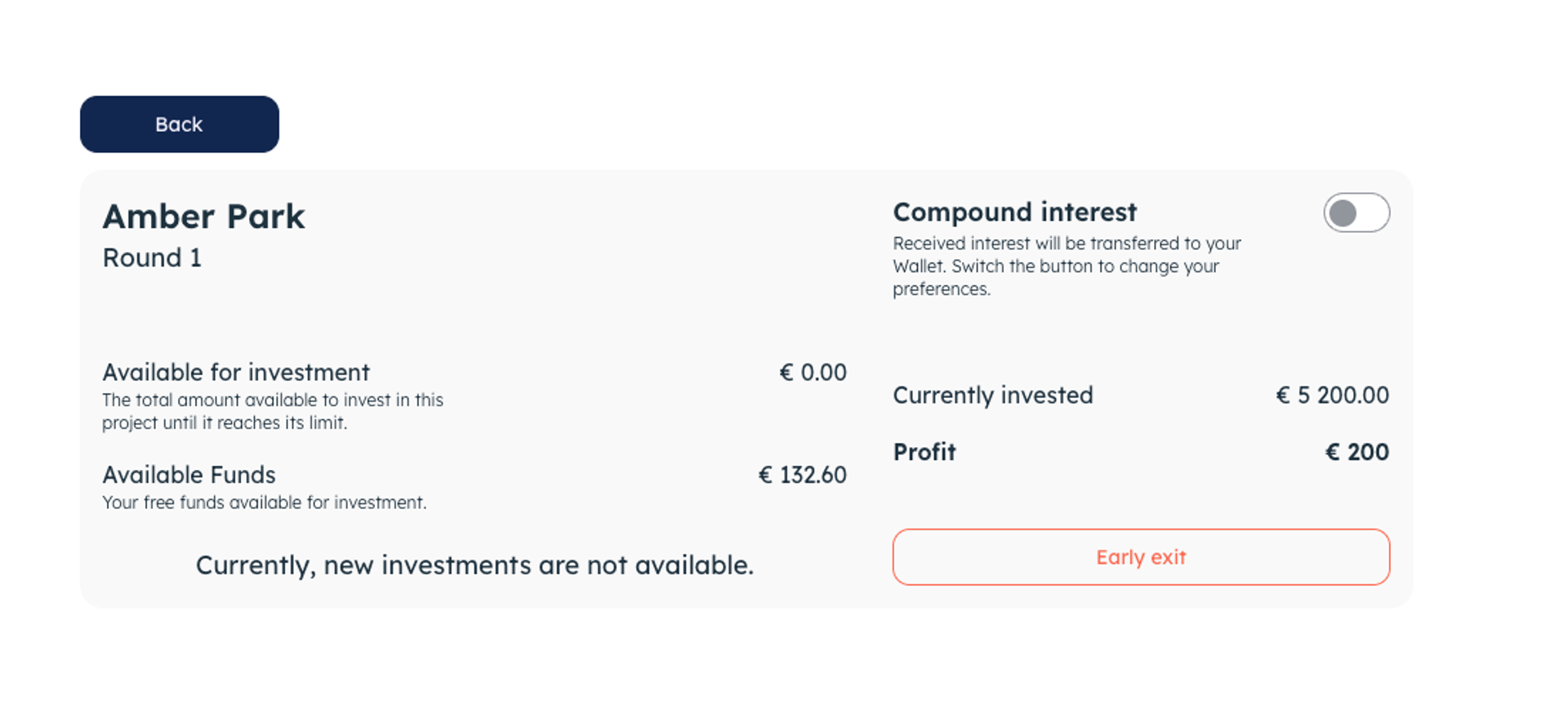The height and width of the screenshot is (706, 1568).
Task: Click the Amber Park project title
Action: pos(203,217)
